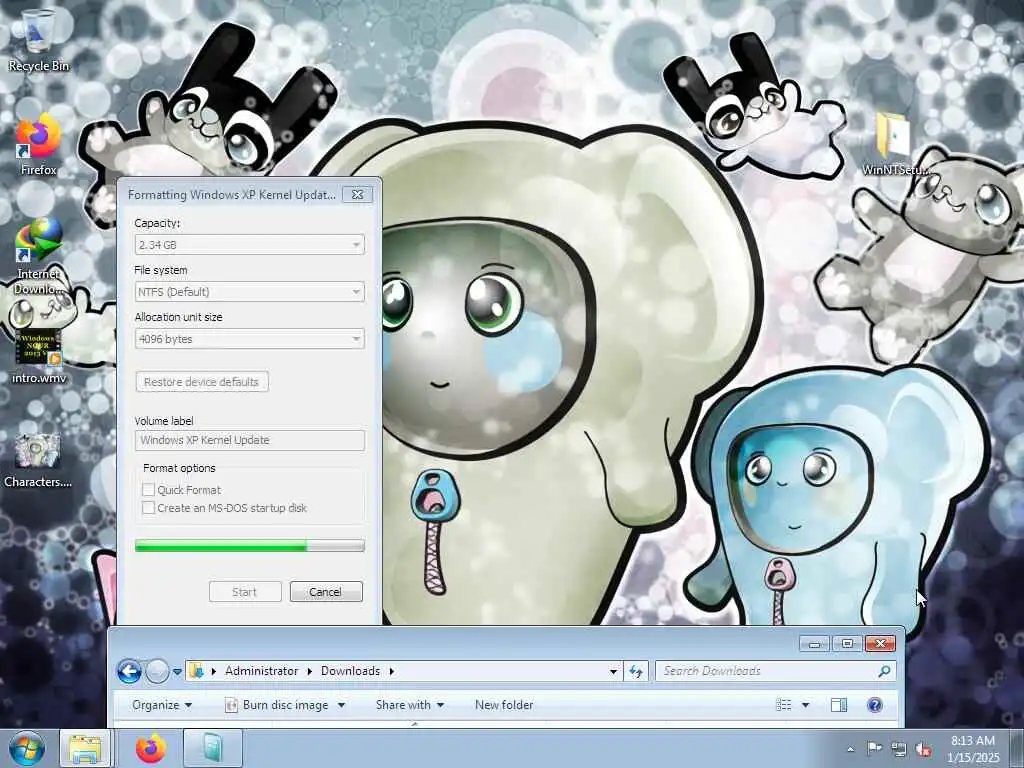The width and height of the screenshot is (1024, 768).
Task: Open the Capacity dropdown
Action: [x=249, y=245]
